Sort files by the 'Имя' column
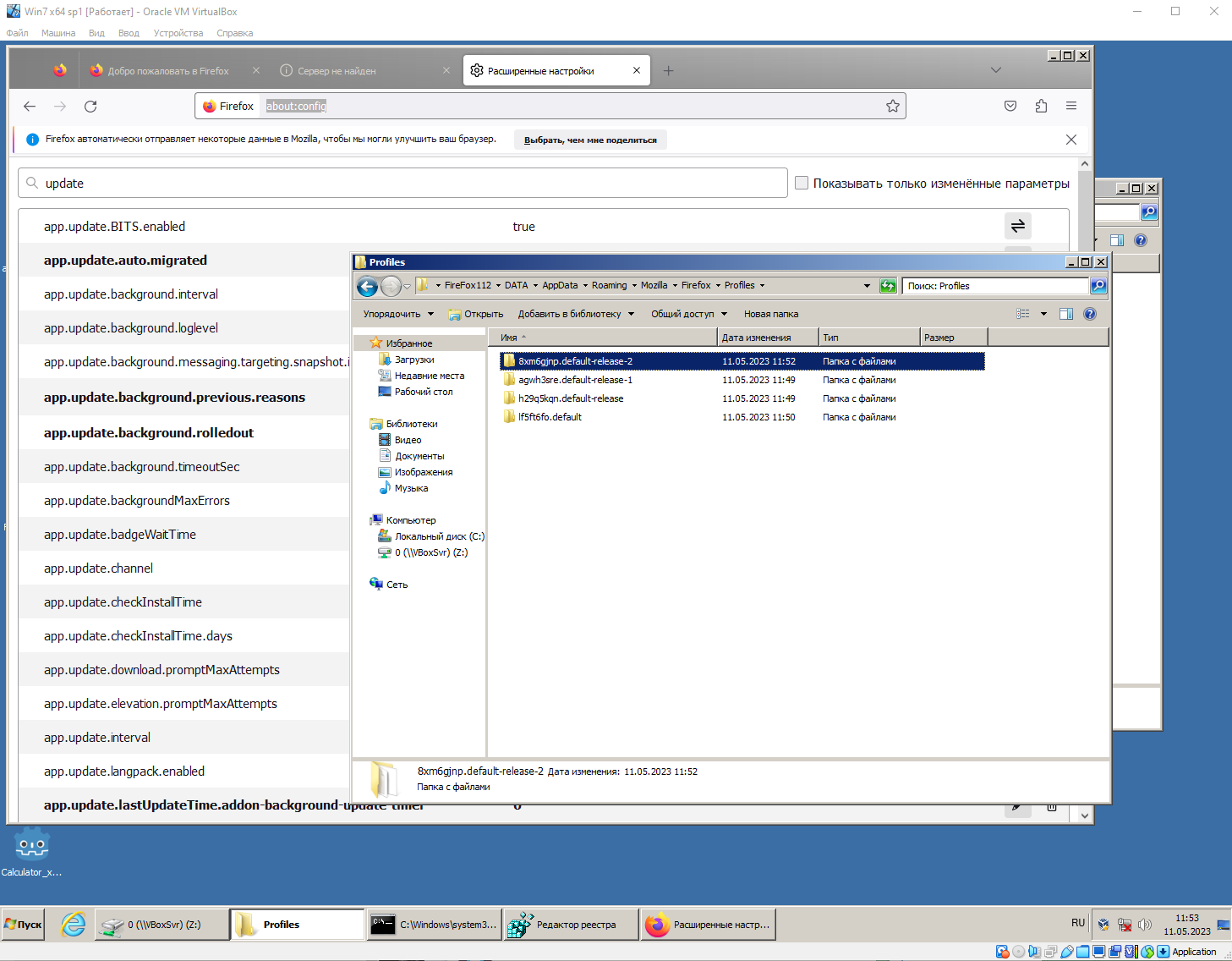Image resolution: width=1232 pixels, height=961 pixels. [x=603, y=338]
